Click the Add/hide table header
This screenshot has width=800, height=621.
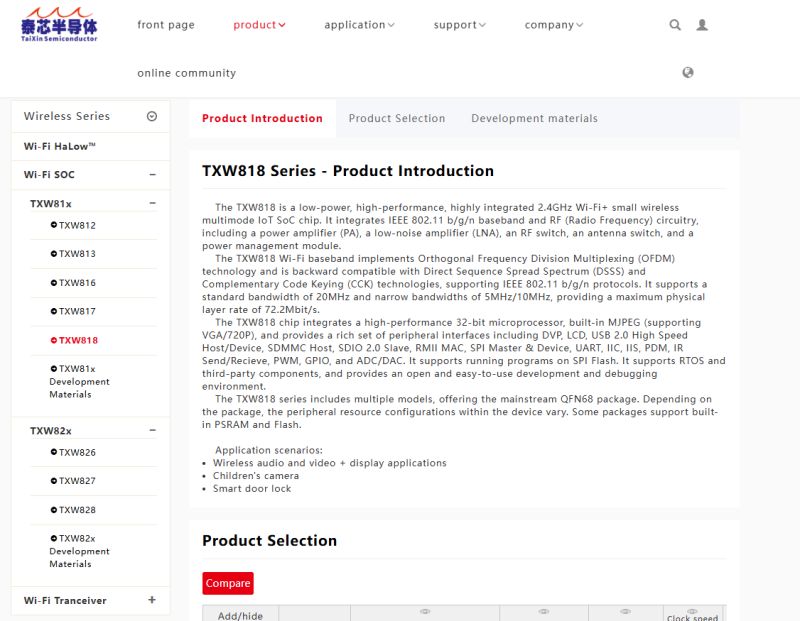tap(240, 616)
